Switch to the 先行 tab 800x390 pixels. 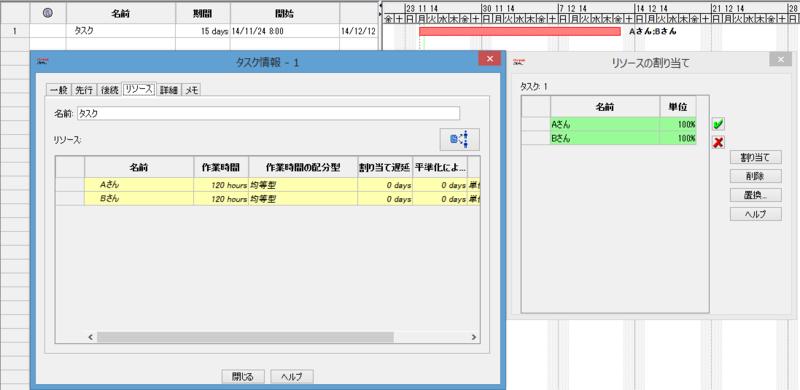84,90
